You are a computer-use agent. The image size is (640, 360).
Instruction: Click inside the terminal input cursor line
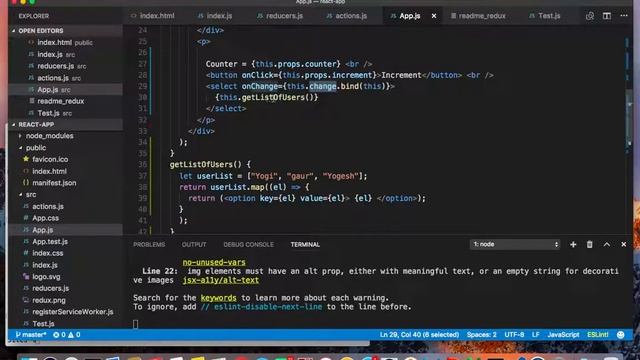136,324
